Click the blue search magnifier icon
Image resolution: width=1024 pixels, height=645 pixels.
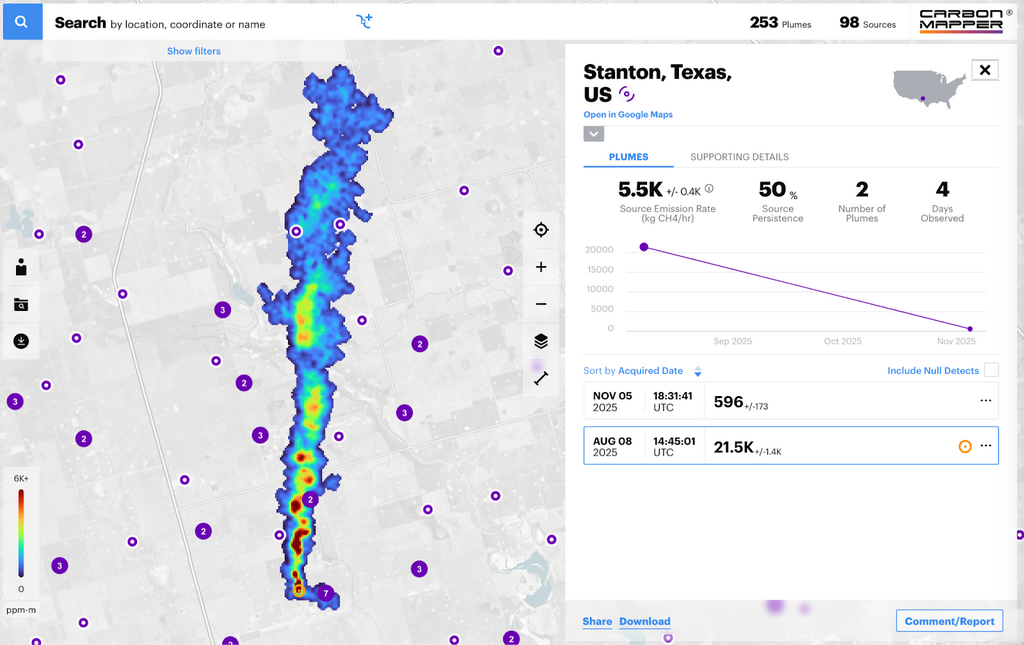(x=21, y=21)
